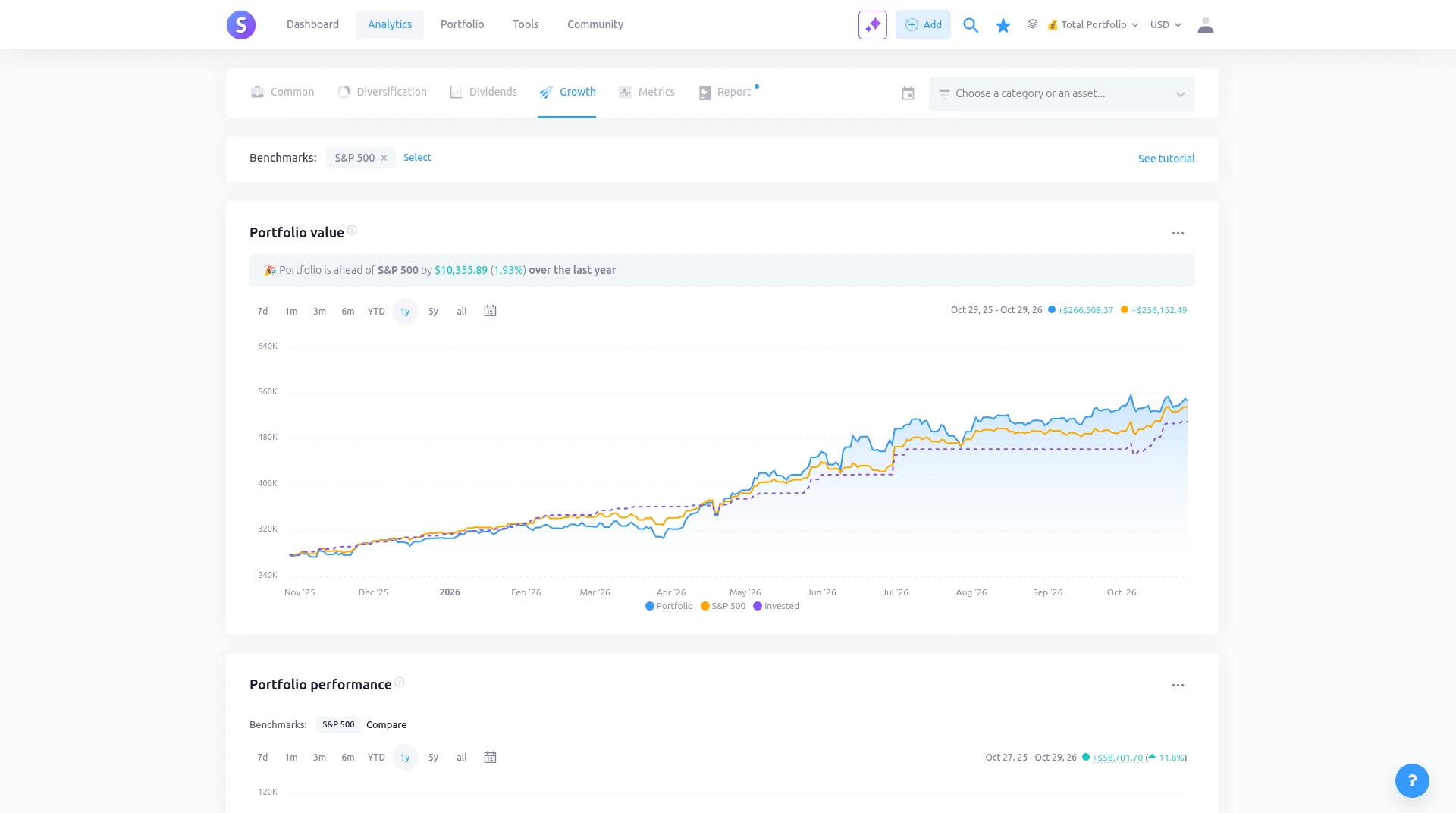Open the See tutorial link
The height and width of the screenshot is (813, 1456).
pyautogui.click(x=1166, y=159)
